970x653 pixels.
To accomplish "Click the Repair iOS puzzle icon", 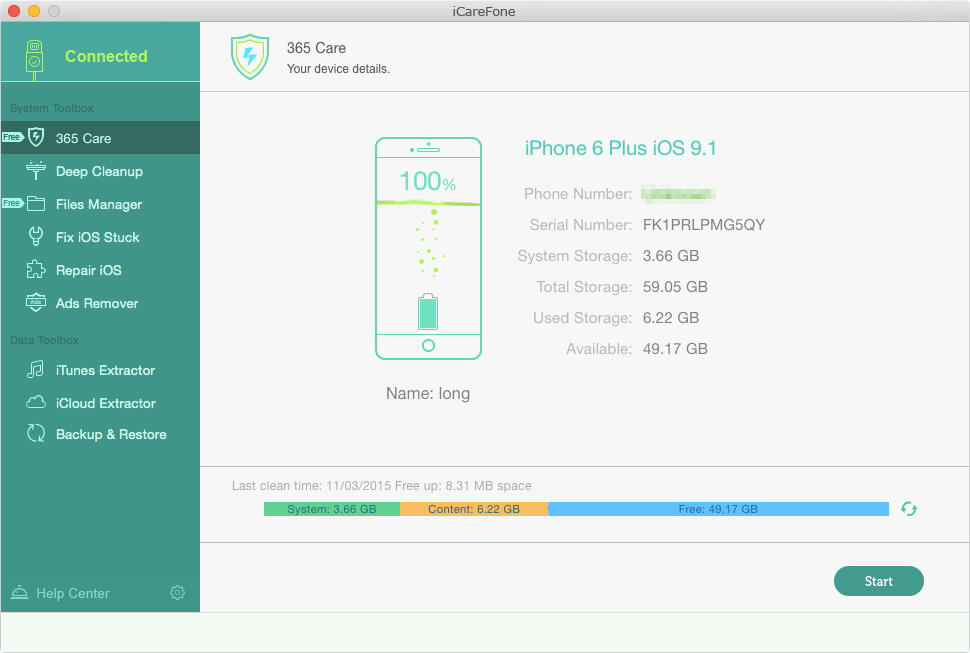I will click(x=36, y=269).
